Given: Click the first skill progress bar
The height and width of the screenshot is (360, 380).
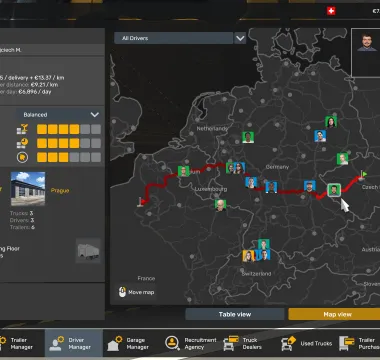Looking at the screenshot, I should pos(69,129).
